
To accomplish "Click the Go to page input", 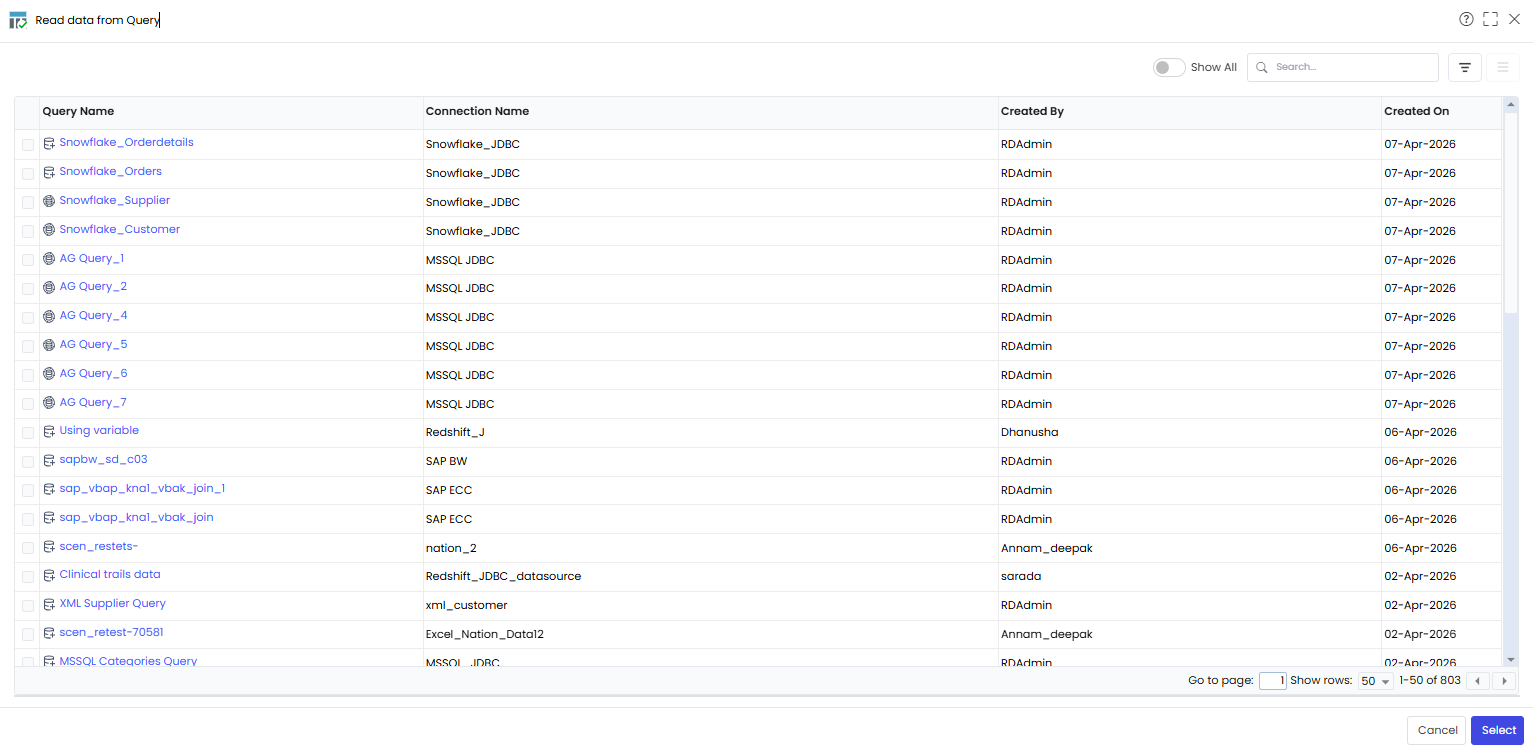I will pos(1272,681).
